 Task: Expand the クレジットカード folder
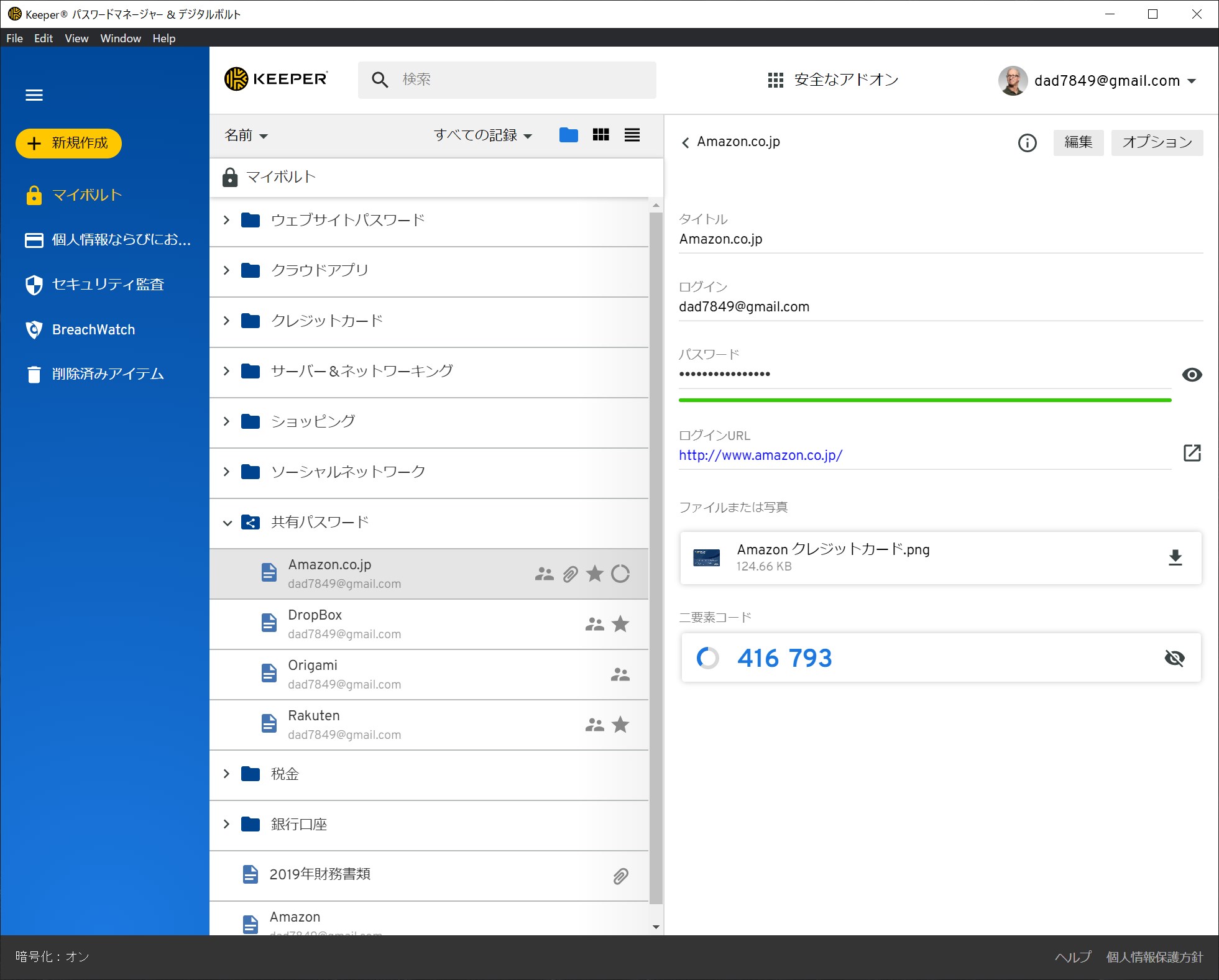tap(227, 321)
